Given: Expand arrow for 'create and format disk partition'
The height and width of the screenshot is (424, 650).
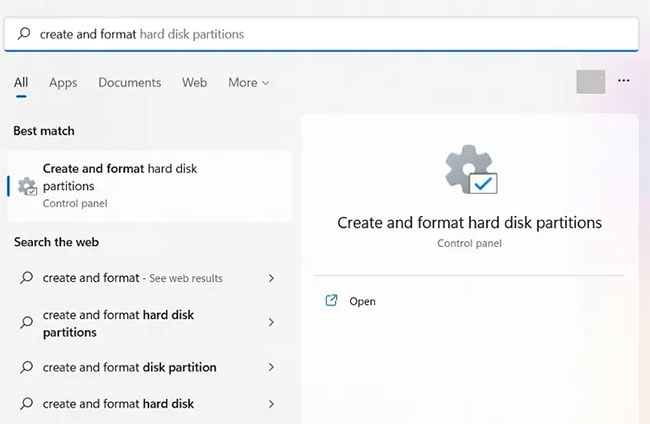Looking at the screenshot, I should [271, 367].
